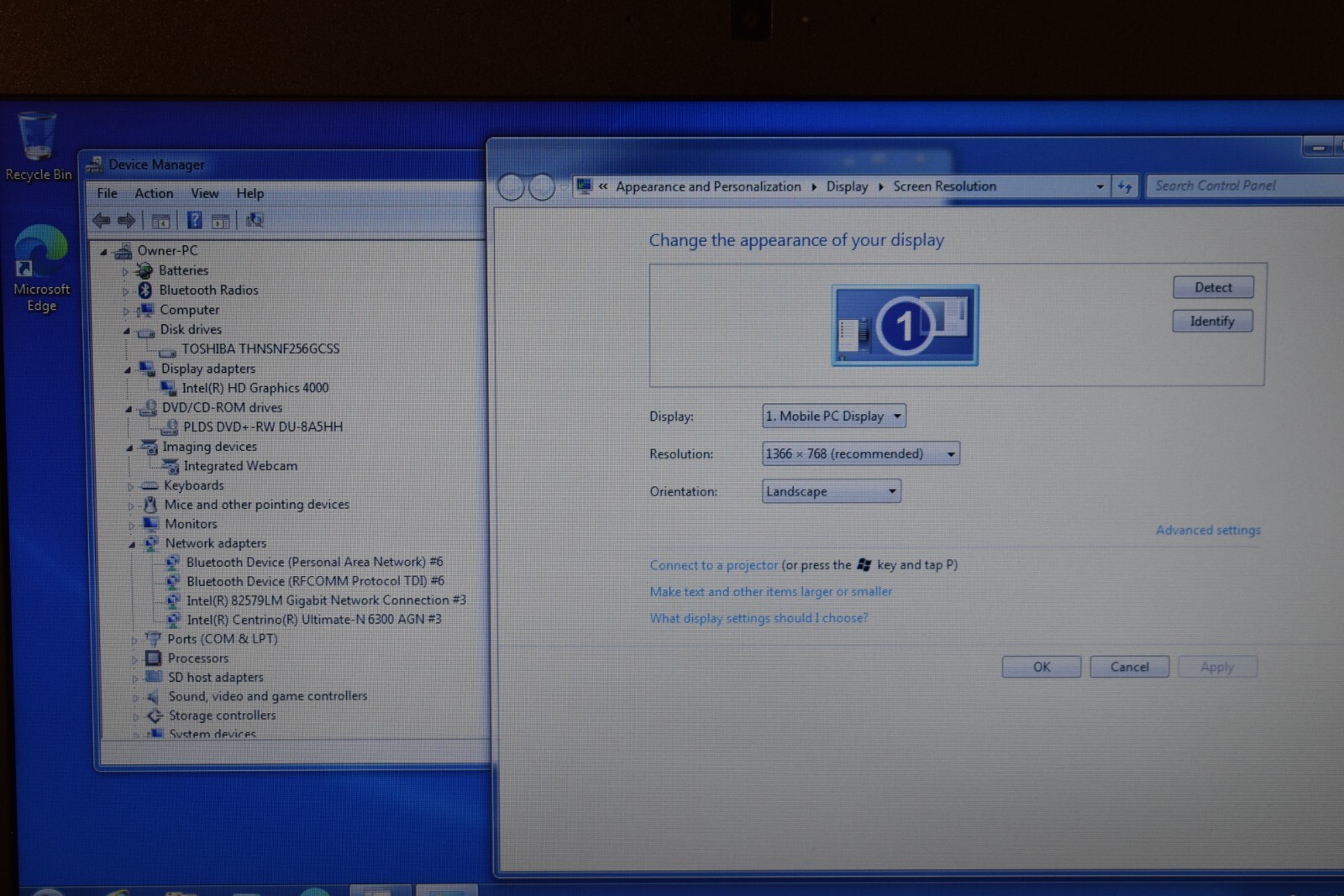This screenshot has width=1344, height=896.
Task: Collapse the Network adapters category
Action: click(x=132, y=544)
